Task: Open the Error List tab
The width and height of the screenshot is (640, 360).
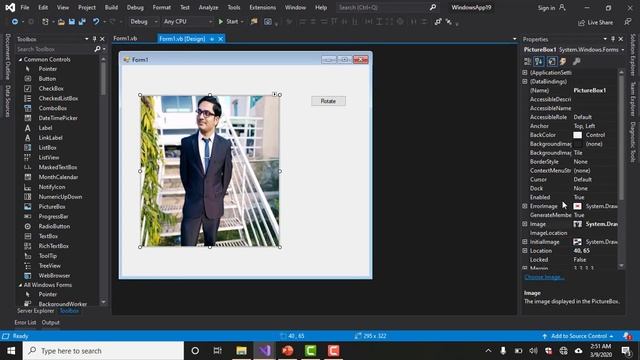Action: (25, 322)
